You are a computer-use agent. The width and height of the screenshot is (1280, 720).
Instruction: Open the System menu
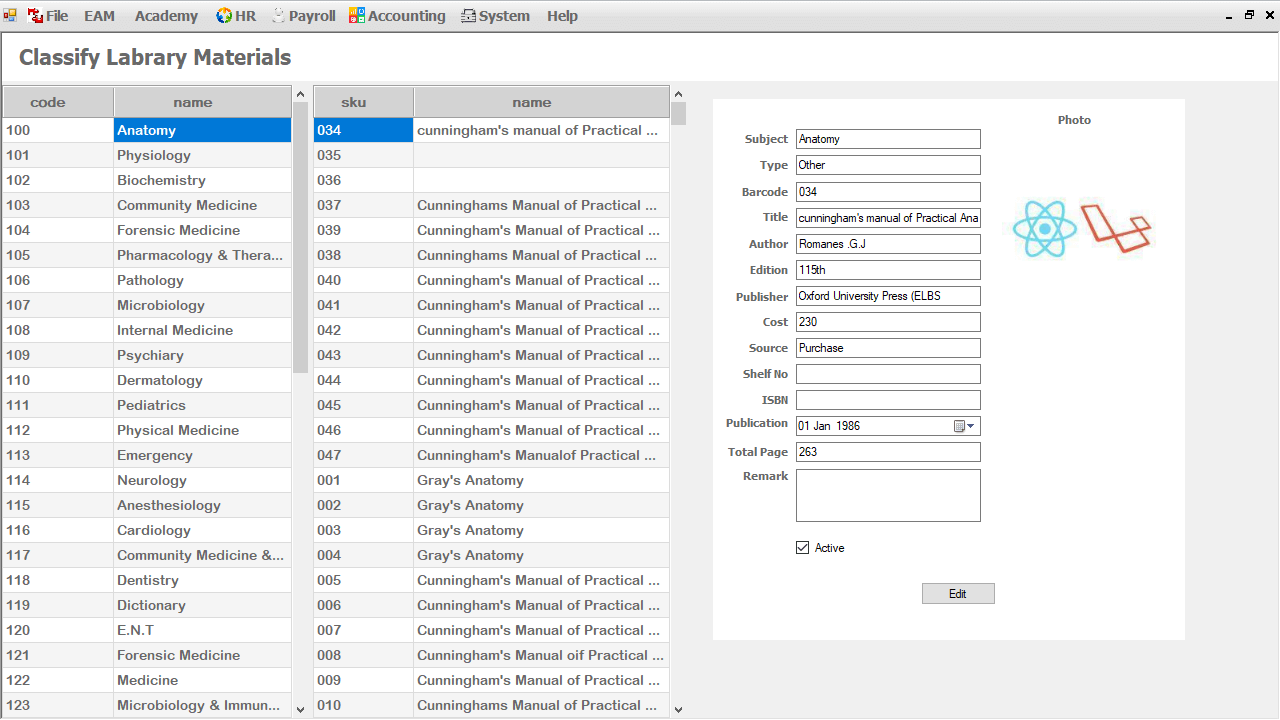tap(495, 16)
